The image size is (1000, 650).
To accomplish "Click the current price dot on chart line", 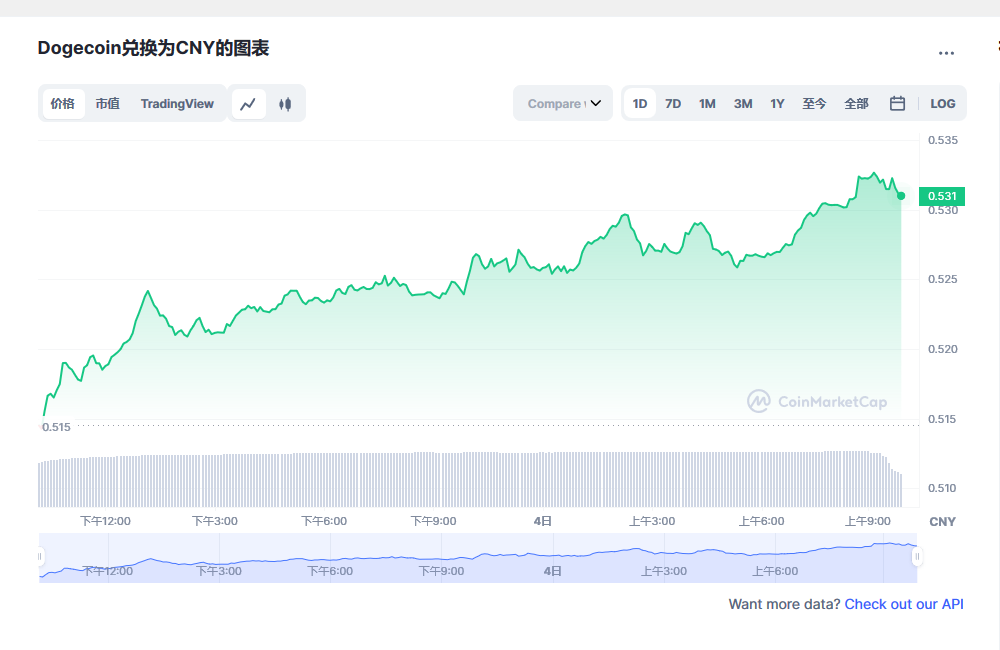I will click(901, 196).
